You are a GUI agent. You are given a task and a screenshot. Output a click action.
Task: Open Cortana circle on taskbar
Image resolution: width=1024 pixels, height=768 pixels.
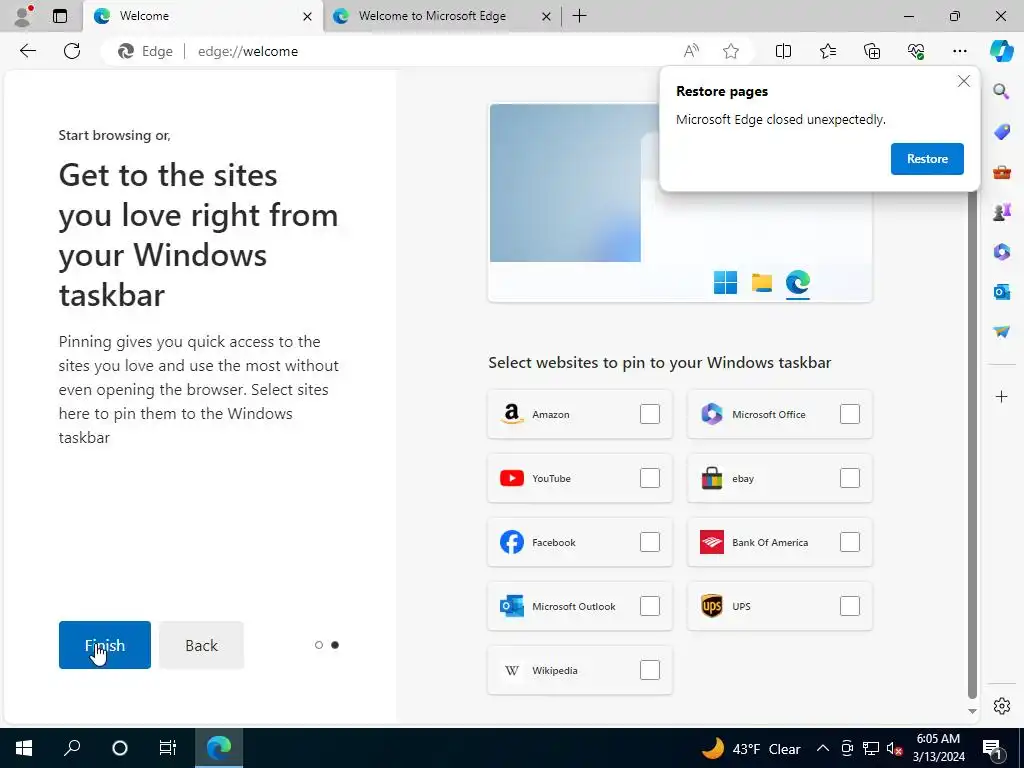tap(120, 748)
